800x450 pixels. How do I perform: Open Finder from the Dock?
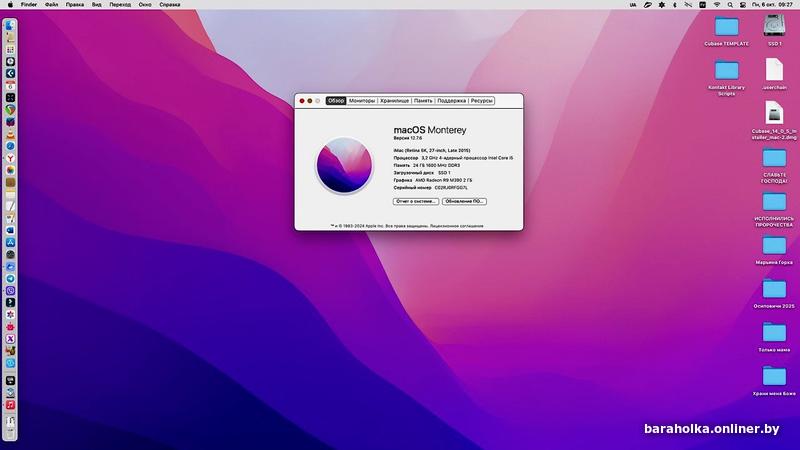10,26
